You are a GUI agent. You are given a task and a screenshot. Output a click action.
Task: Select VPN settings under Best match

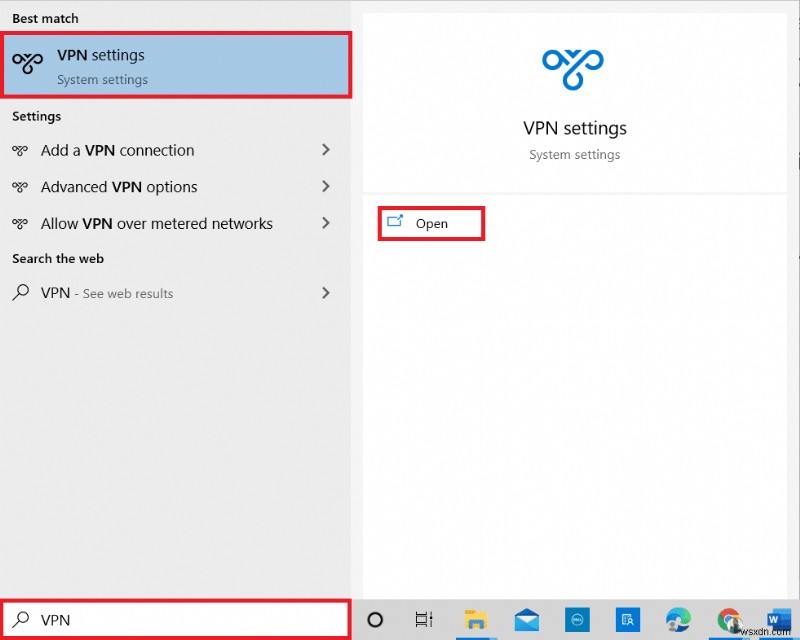point(103,65)
